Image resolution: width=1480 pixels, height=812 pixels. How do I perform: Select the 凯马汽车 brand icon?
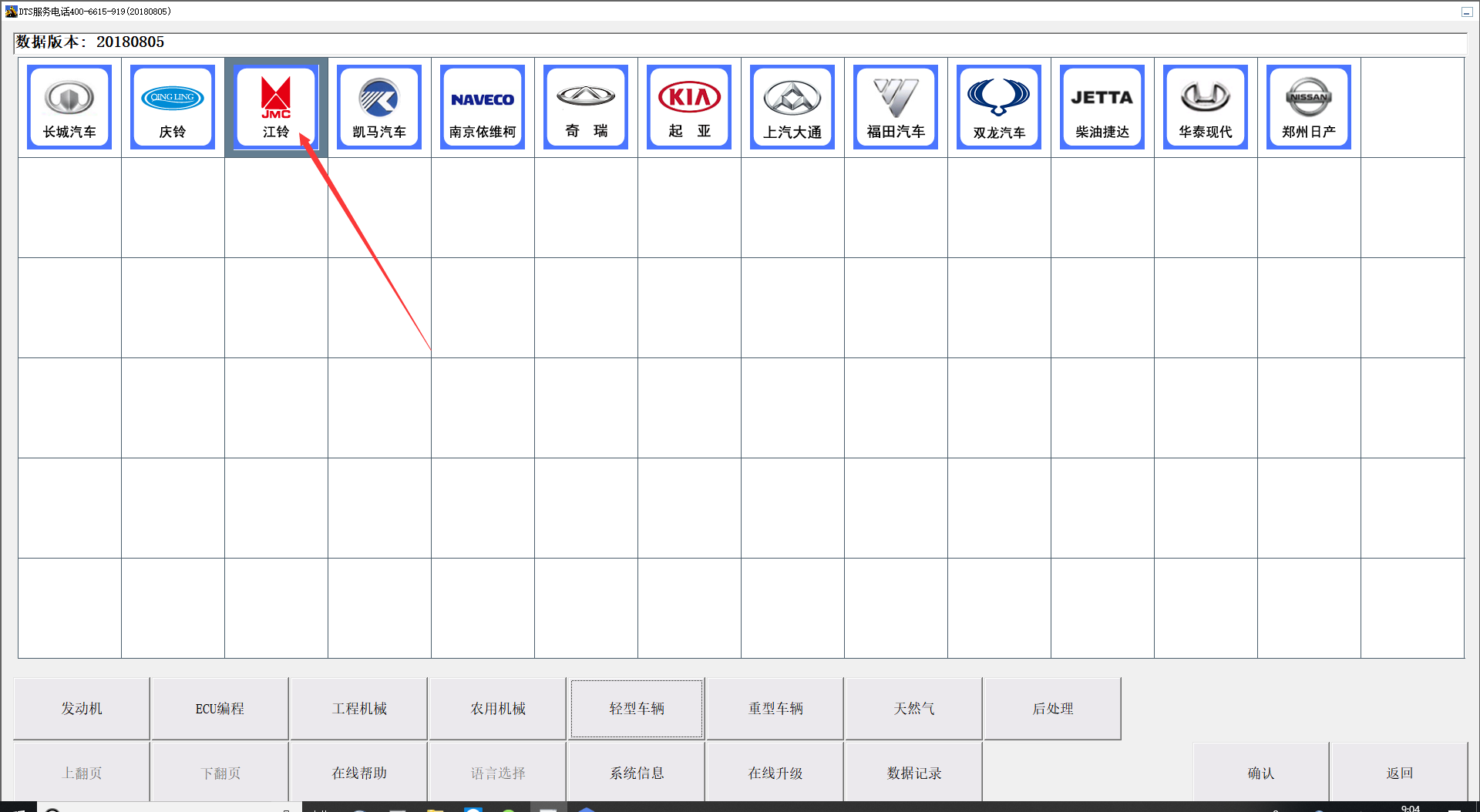(379, 107)
